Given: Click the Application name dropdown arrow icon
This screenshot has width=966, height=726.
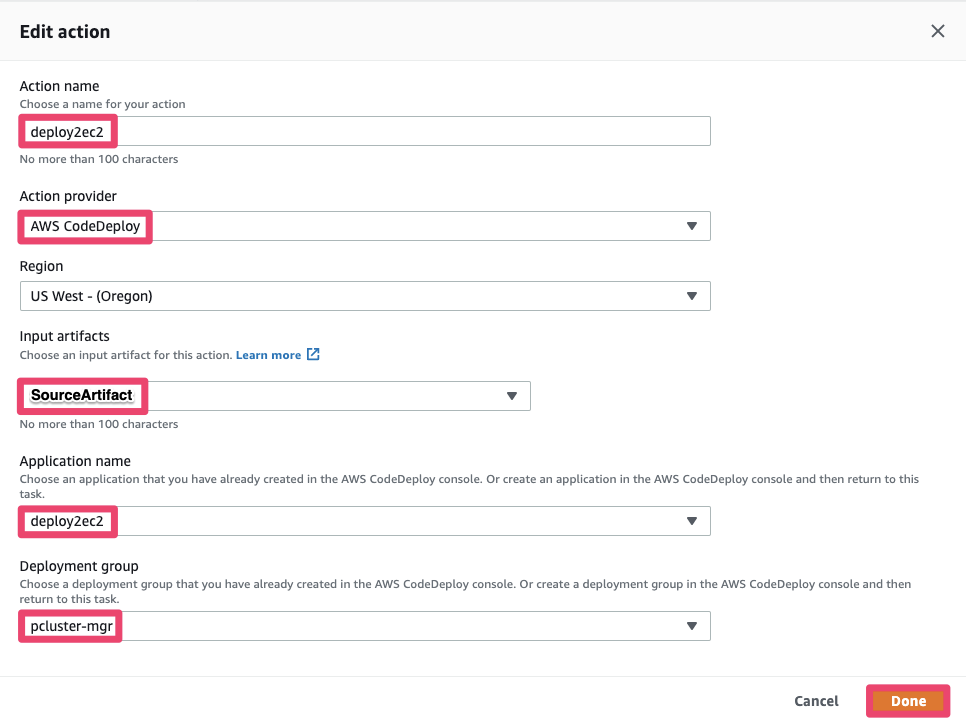Looking at the screenshot, I should tap(691, 521).
